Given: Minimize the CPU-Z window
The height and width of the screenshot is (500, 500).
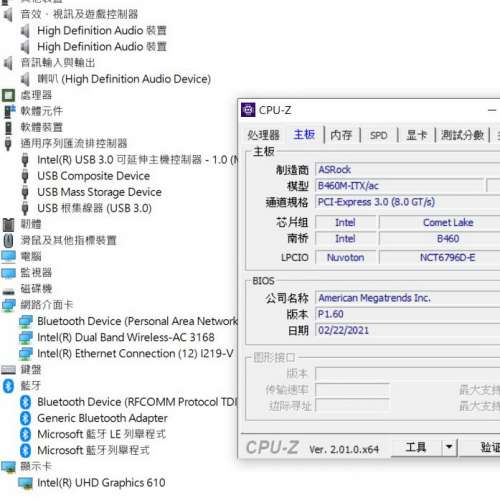Looking at the screenshot, I should pos(492,110).
